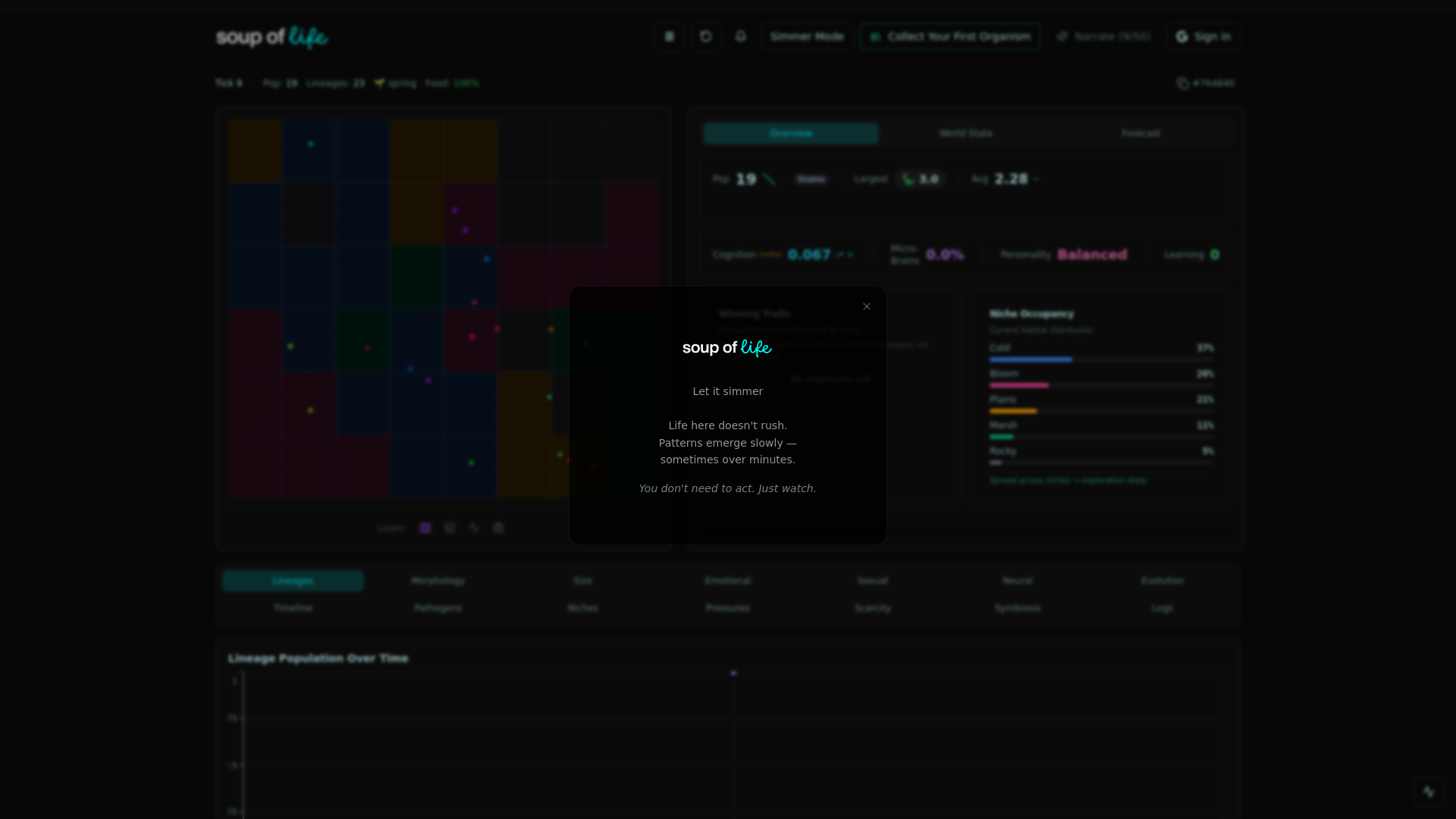The height and width of the screenshot is (819, 1456).
Task: Sign in with Google
Action: click(1203, 36)
